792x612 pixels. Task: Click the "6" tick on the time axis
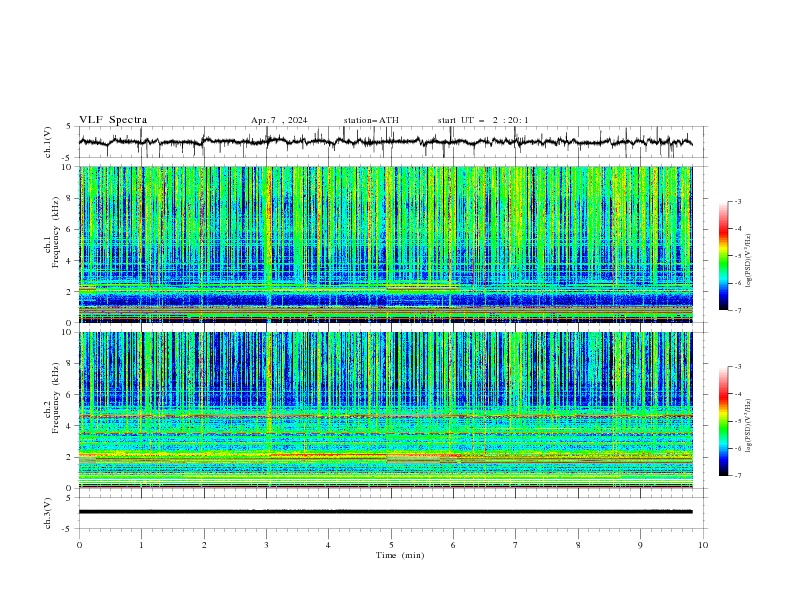[453, 545]
